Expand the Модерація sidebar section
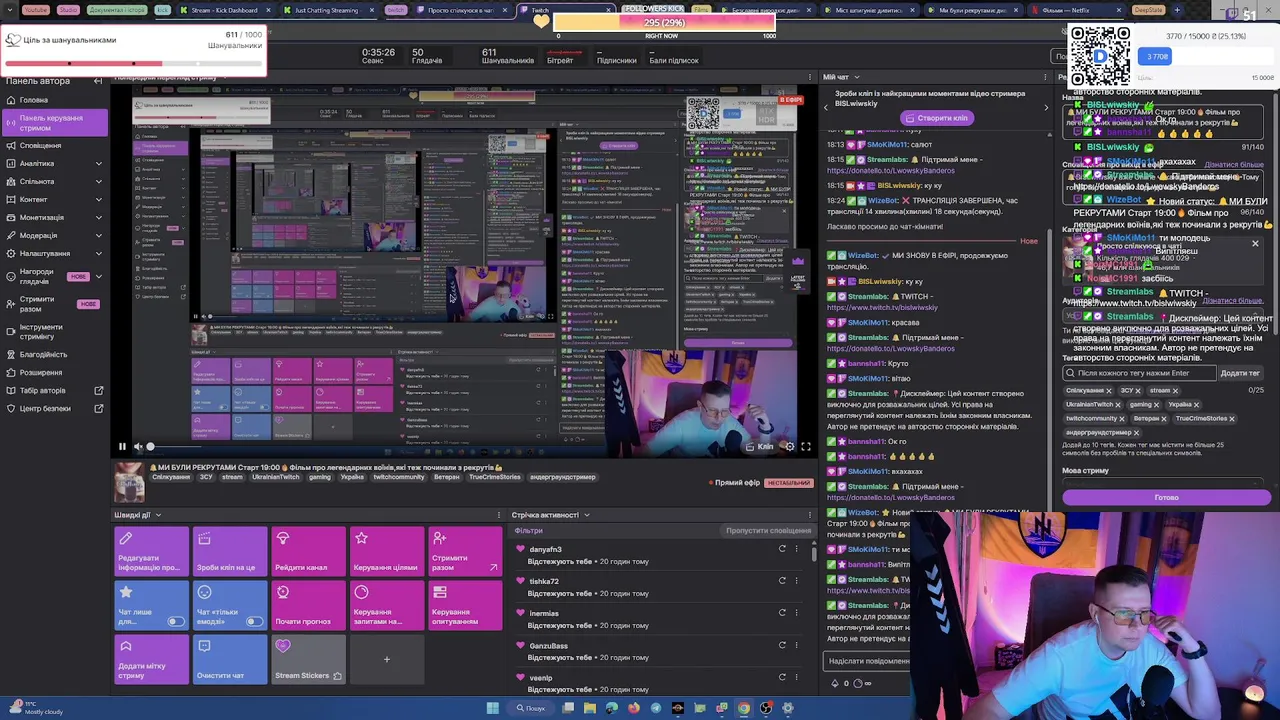This screenshot has height=720, width=1280. coord(98,236)
